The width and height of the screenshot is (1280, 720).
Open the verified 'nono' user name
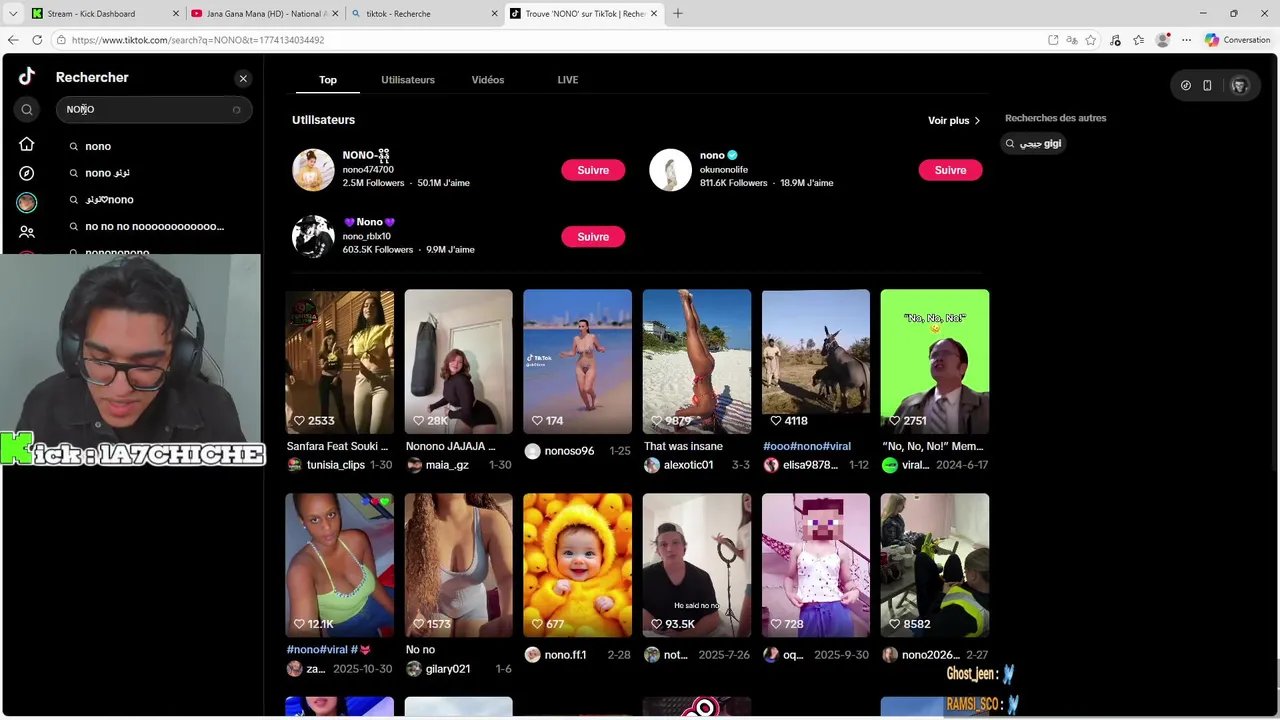[x=712, y=155]
